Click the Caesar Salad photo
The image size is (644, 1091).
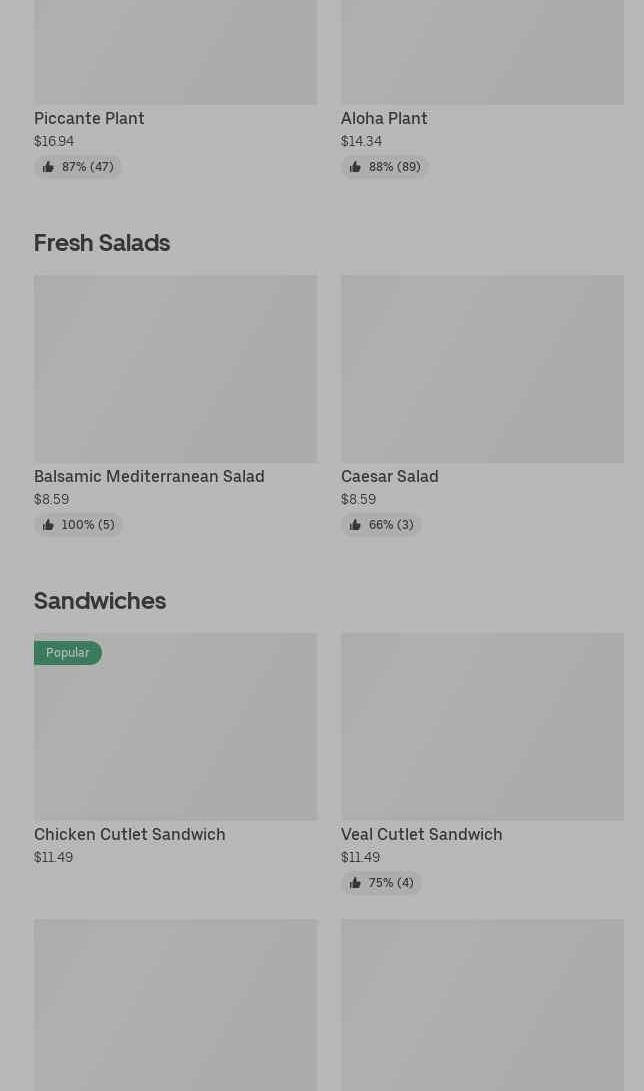[x=482, y=369]
